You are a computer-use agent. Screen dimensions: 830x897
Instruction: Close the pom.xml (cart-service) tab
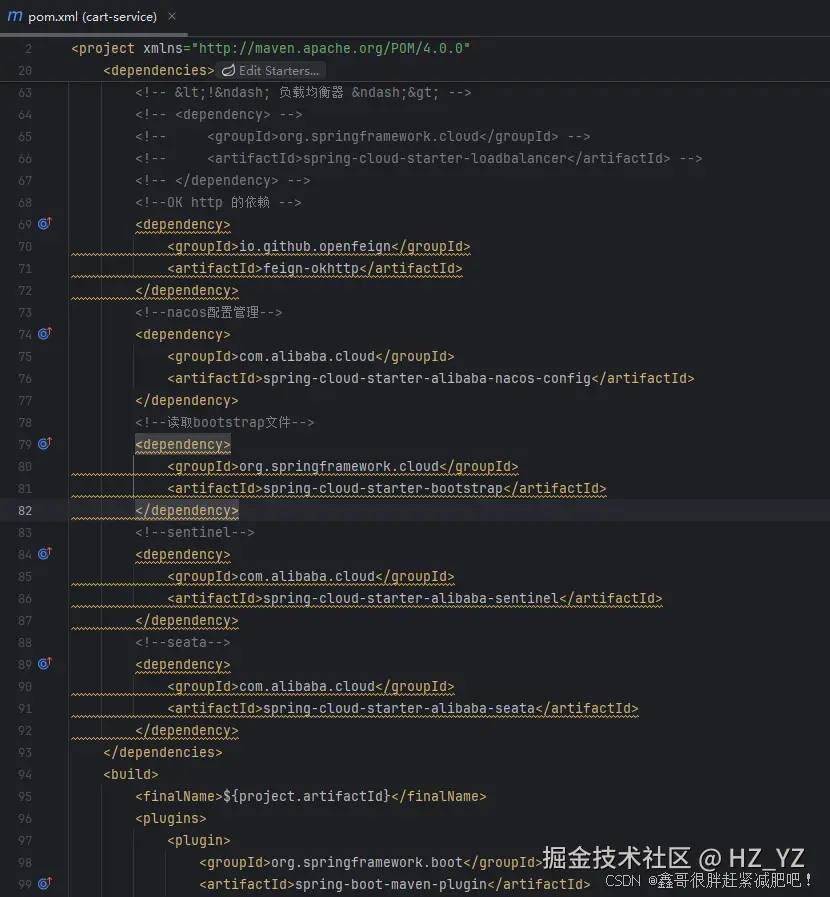pyautogui.click(x=172, y=17)
